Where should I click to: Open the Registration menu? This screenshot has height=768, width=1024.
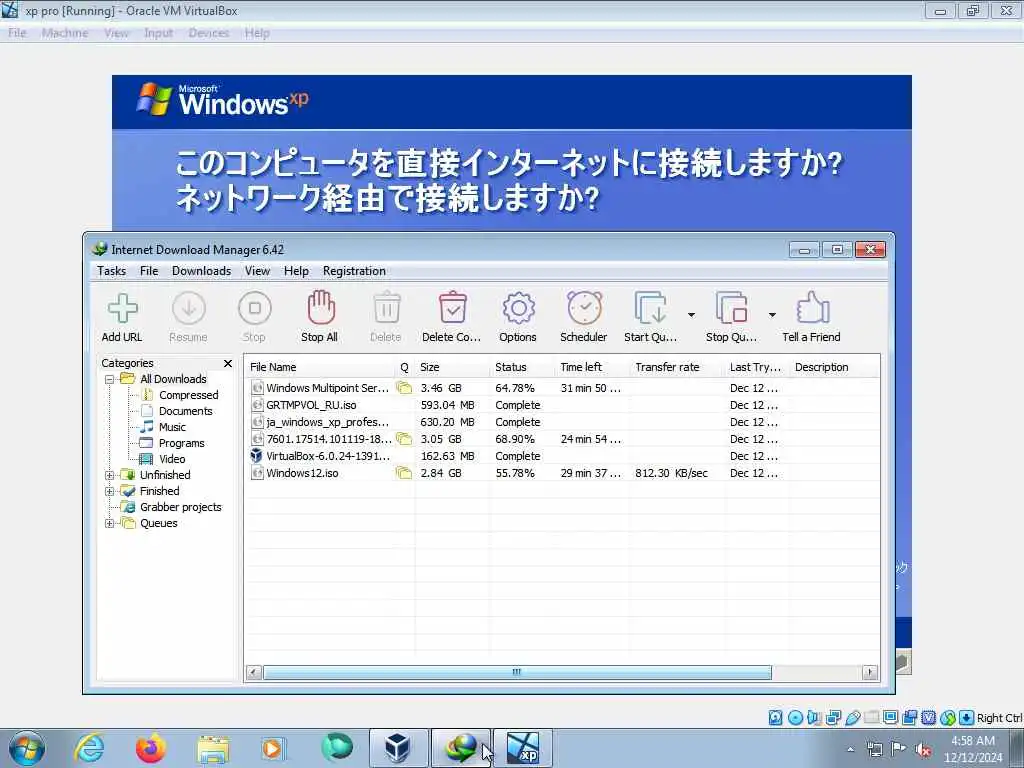click(x=354, y=271)
